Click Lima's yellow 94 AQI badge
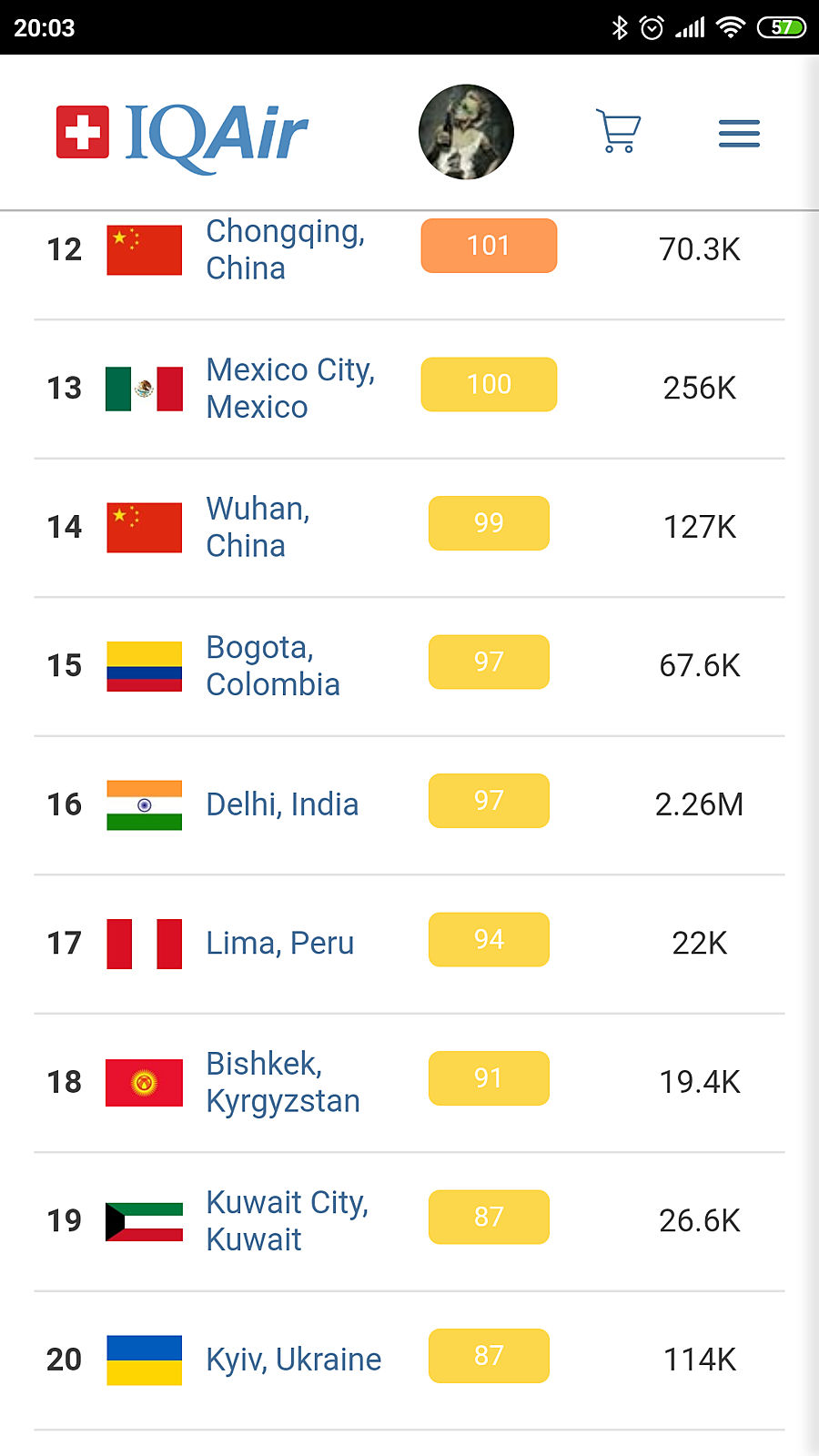 point(489,939)
